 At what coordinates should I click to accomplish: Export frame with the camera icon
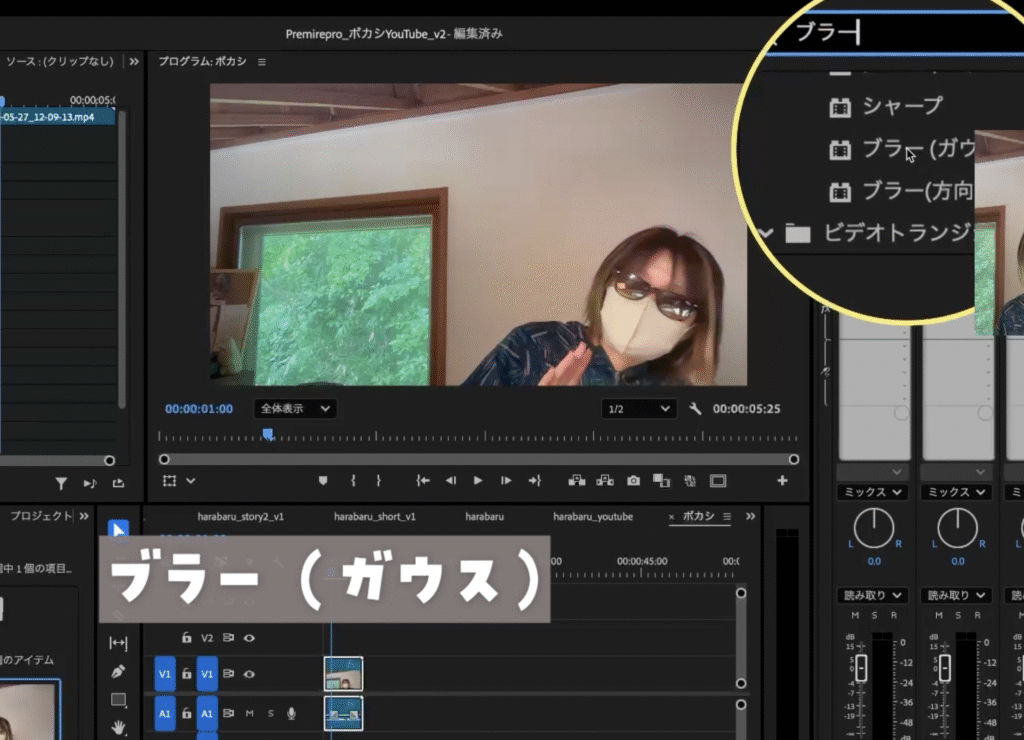coord(633,481)
